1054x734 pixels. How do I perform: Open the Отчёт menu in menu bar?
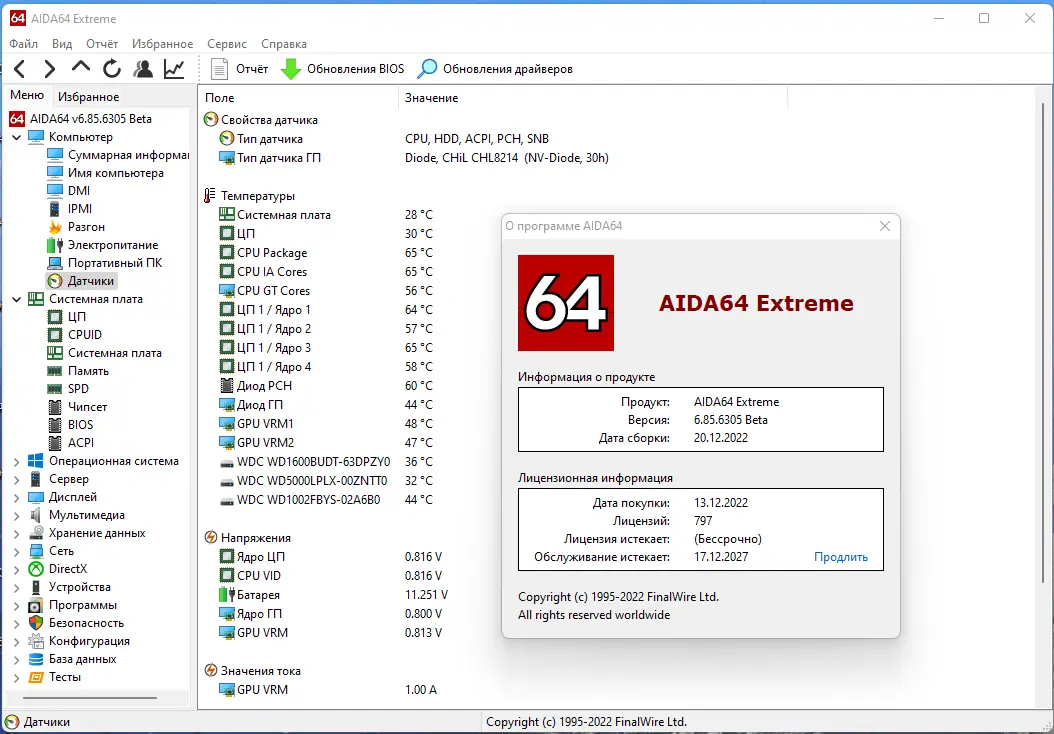(102, 44)
